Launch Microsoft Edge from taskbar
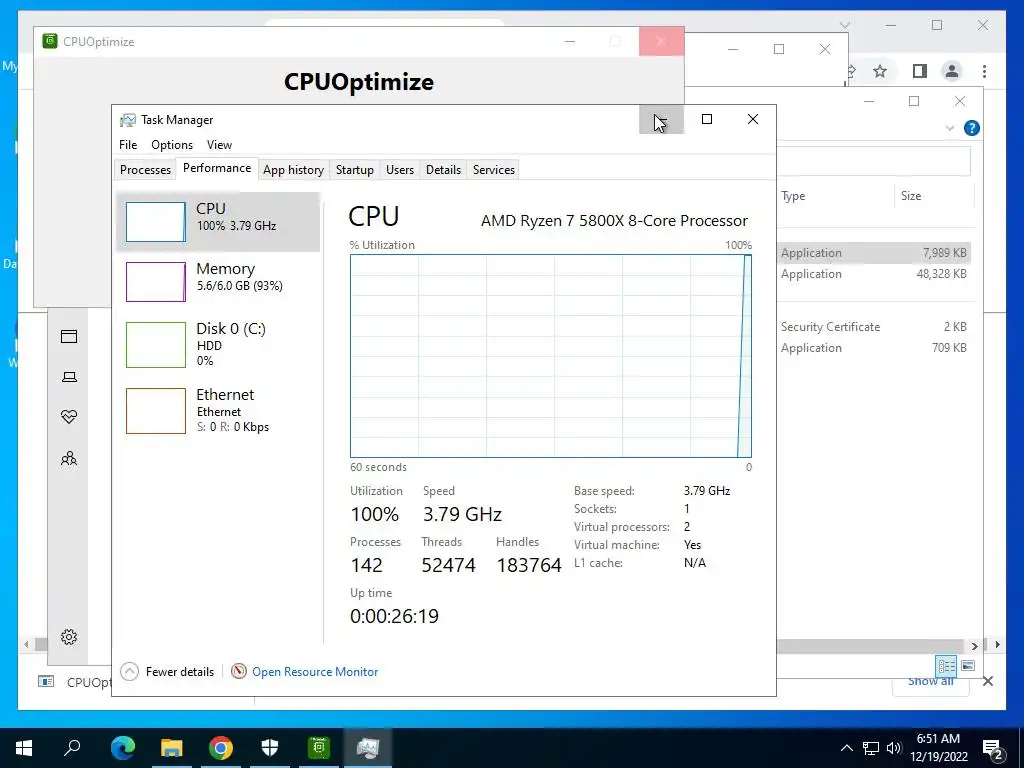 point(123,748)
